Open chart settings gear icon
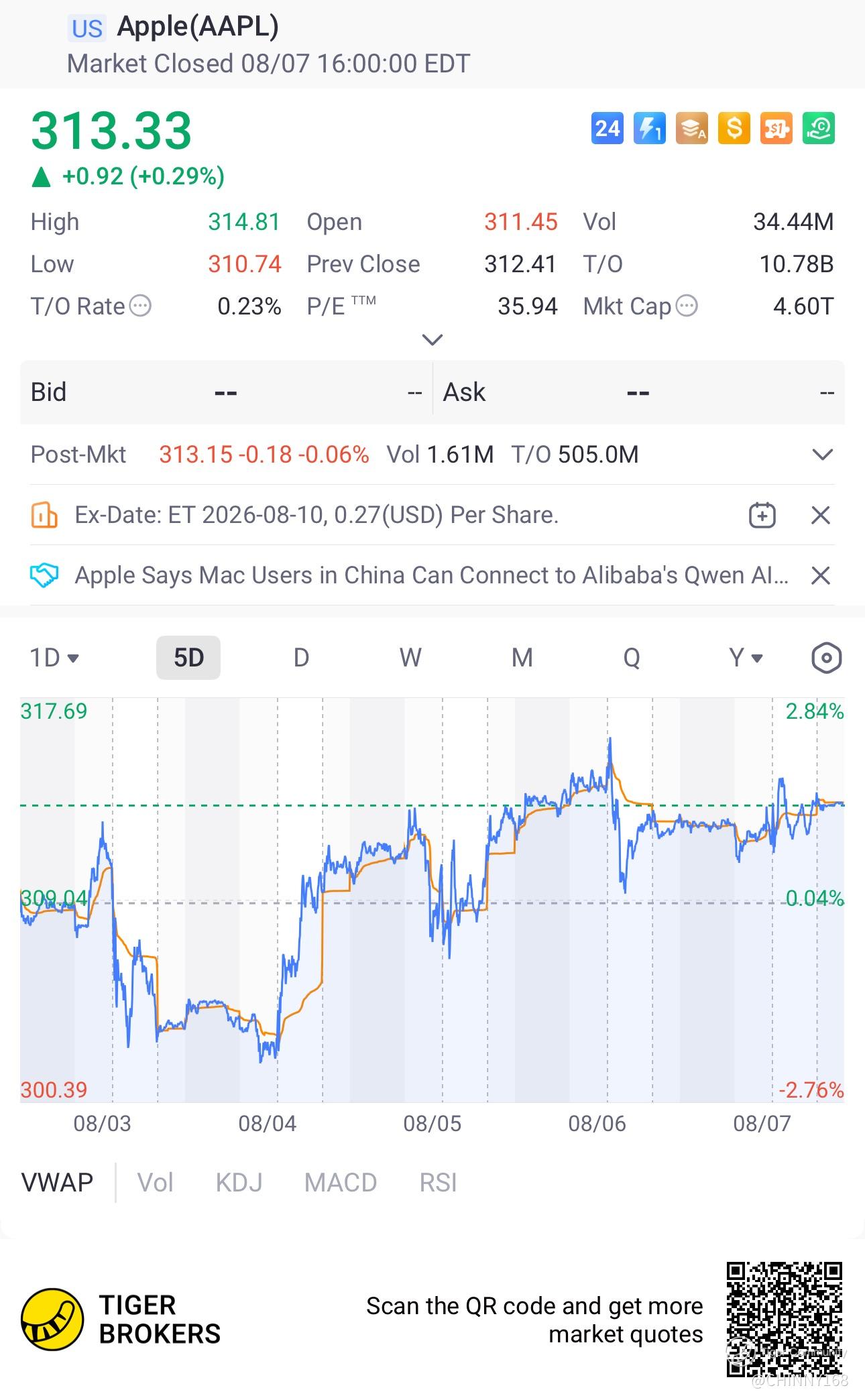865x1400 pixels. [x=826, y=658]
